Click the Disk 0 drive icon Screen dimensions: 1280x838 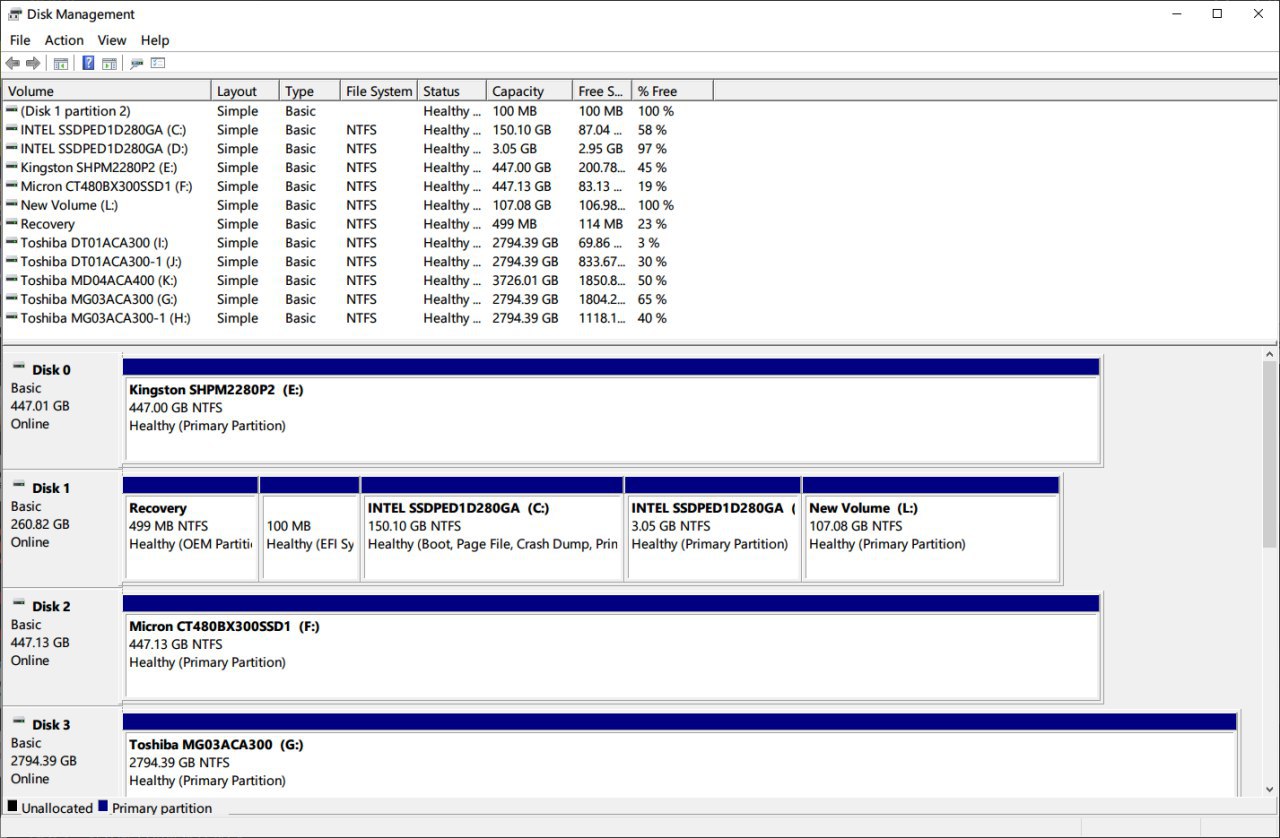click(18, 368)
